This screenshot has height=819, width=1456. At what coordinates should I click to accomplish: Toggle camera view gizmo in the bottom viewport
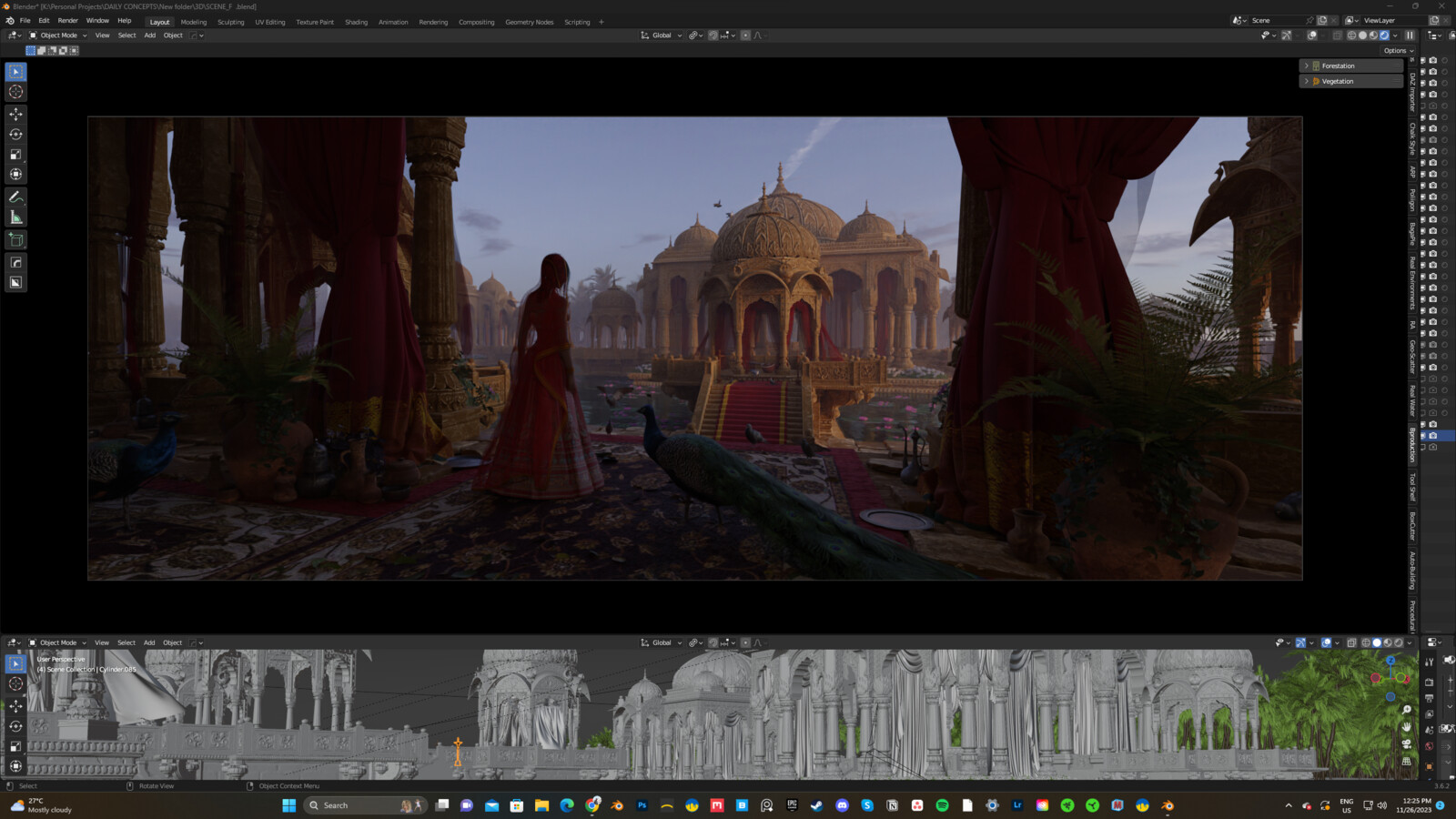pos(1406,743)
